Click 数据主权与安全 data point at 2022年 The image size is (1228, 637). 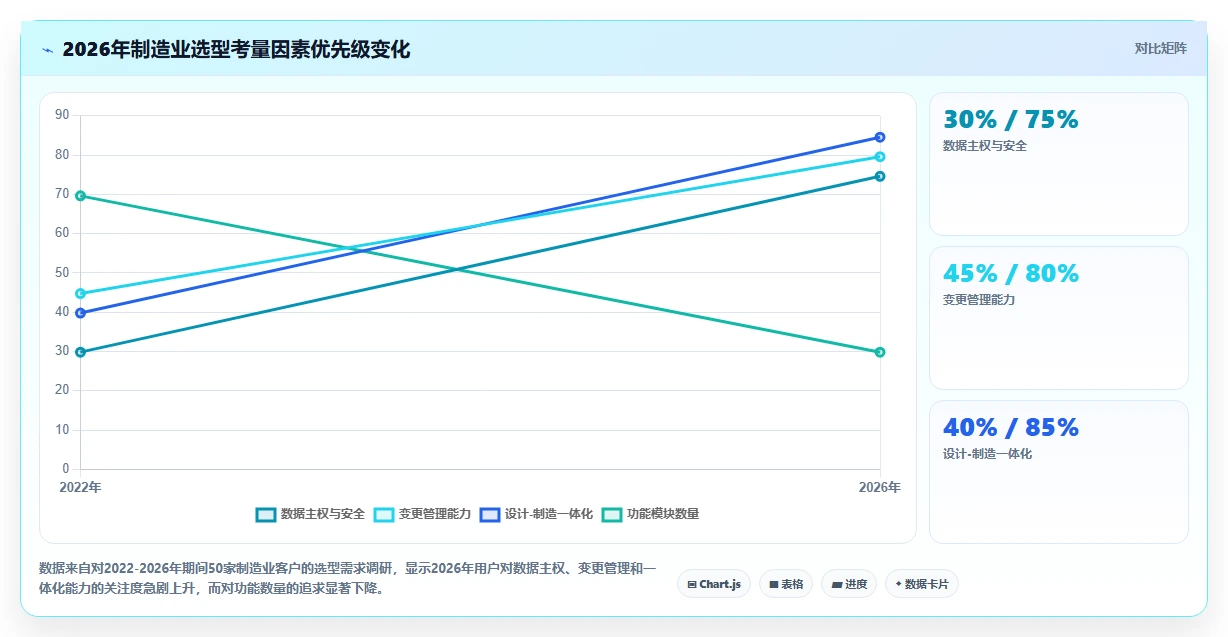(80, 352)
